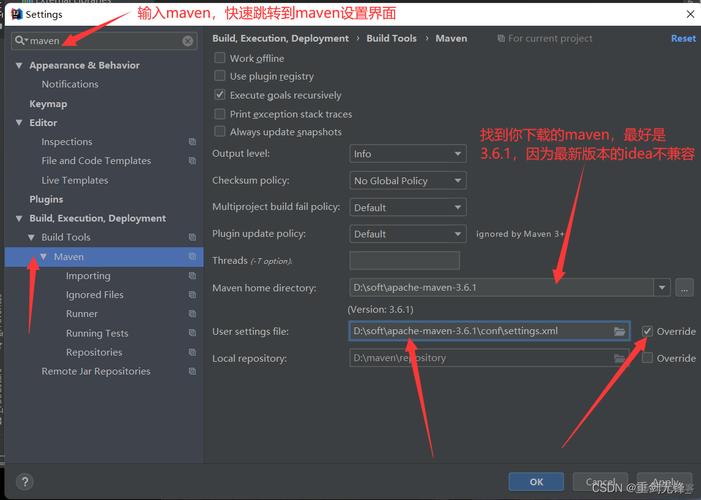This screenshot has width=701, height=500.
Task: Click the Apply button
Action: point(664,482)
